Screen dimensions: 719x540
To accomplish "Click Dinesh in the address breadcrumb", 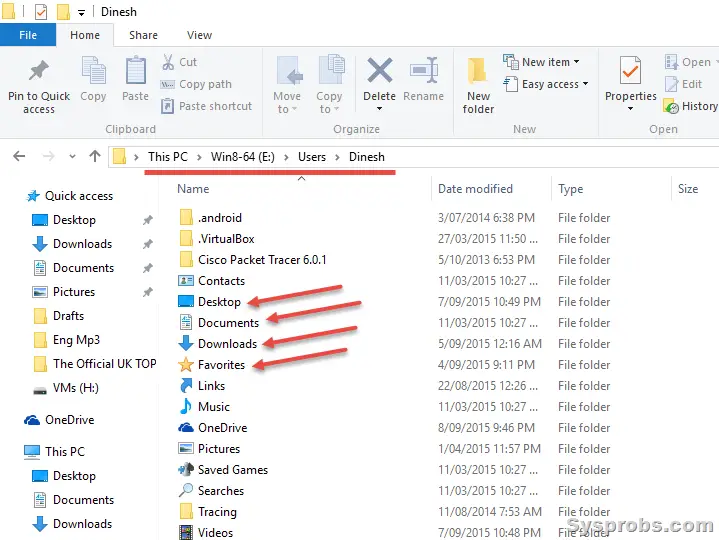I will point(367,157).
